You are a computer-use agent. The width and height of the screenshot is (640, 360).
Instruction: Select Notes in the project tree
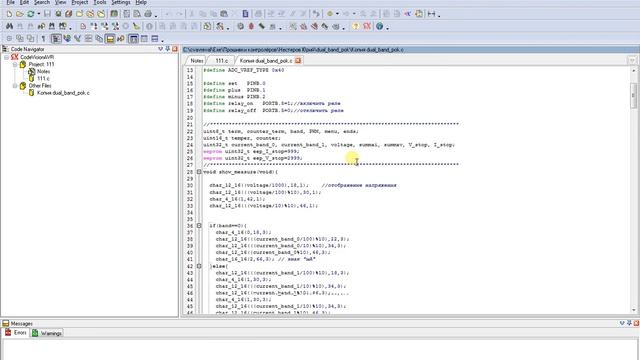point(43,71)
